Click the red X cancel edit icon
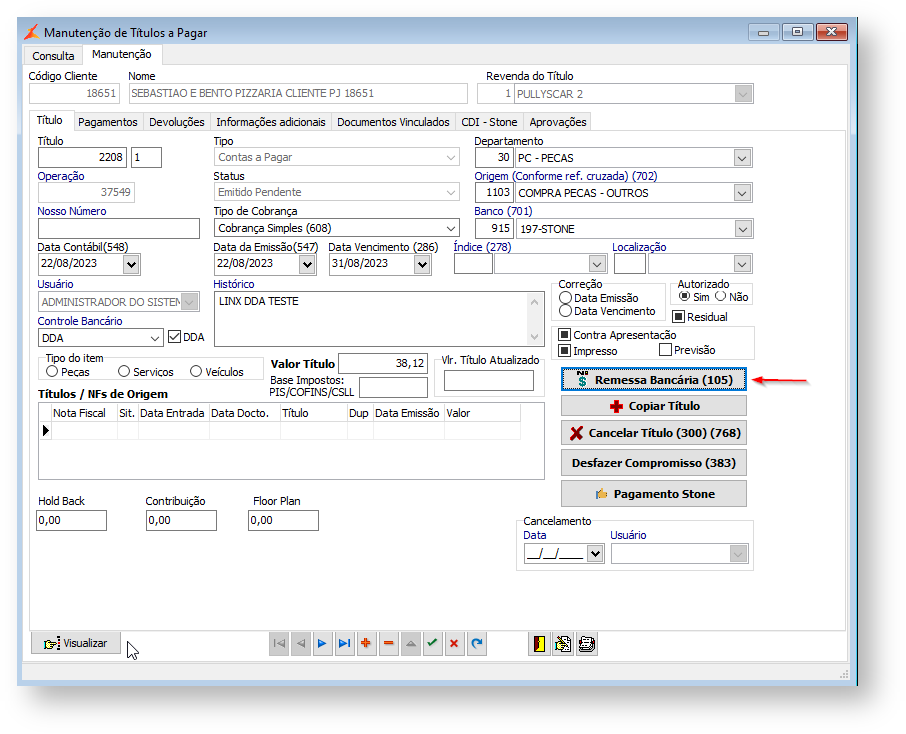 click(x=454, y=644)
